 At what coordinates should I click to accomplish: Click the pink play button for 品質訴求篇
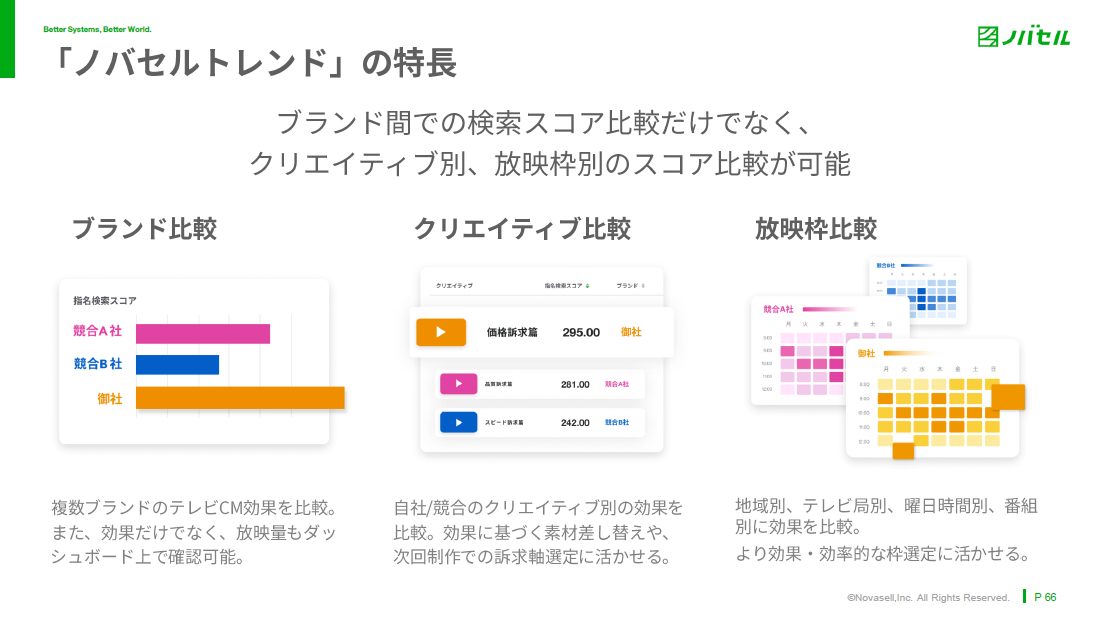(458, 384)
